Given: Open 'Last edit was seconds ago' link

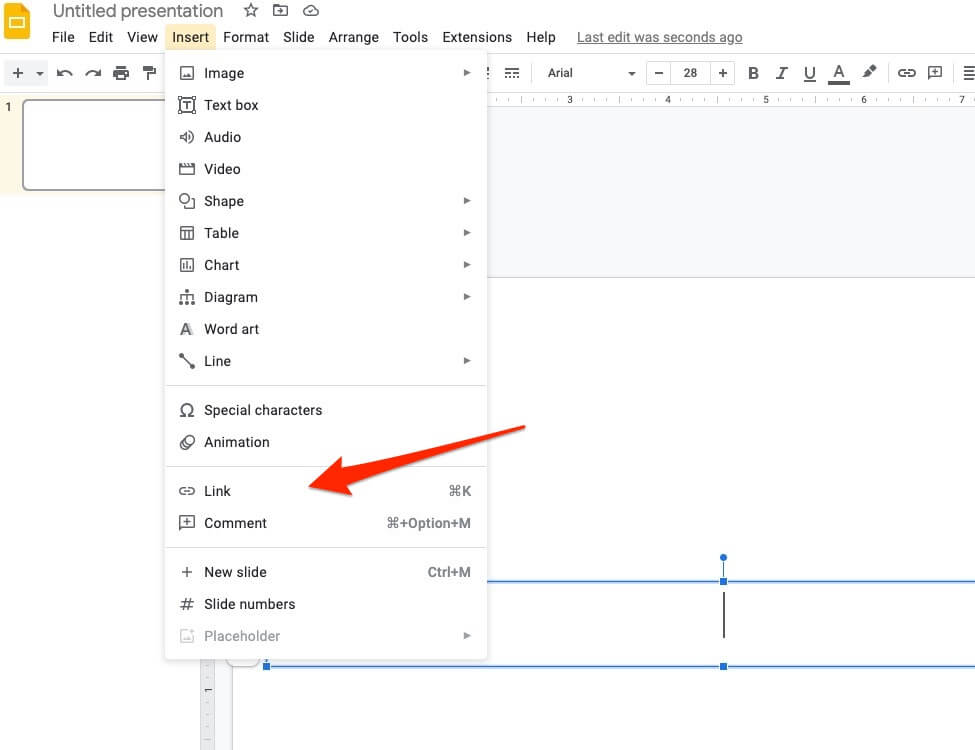Looking at the screenshot, I should [x=659, y=37].
